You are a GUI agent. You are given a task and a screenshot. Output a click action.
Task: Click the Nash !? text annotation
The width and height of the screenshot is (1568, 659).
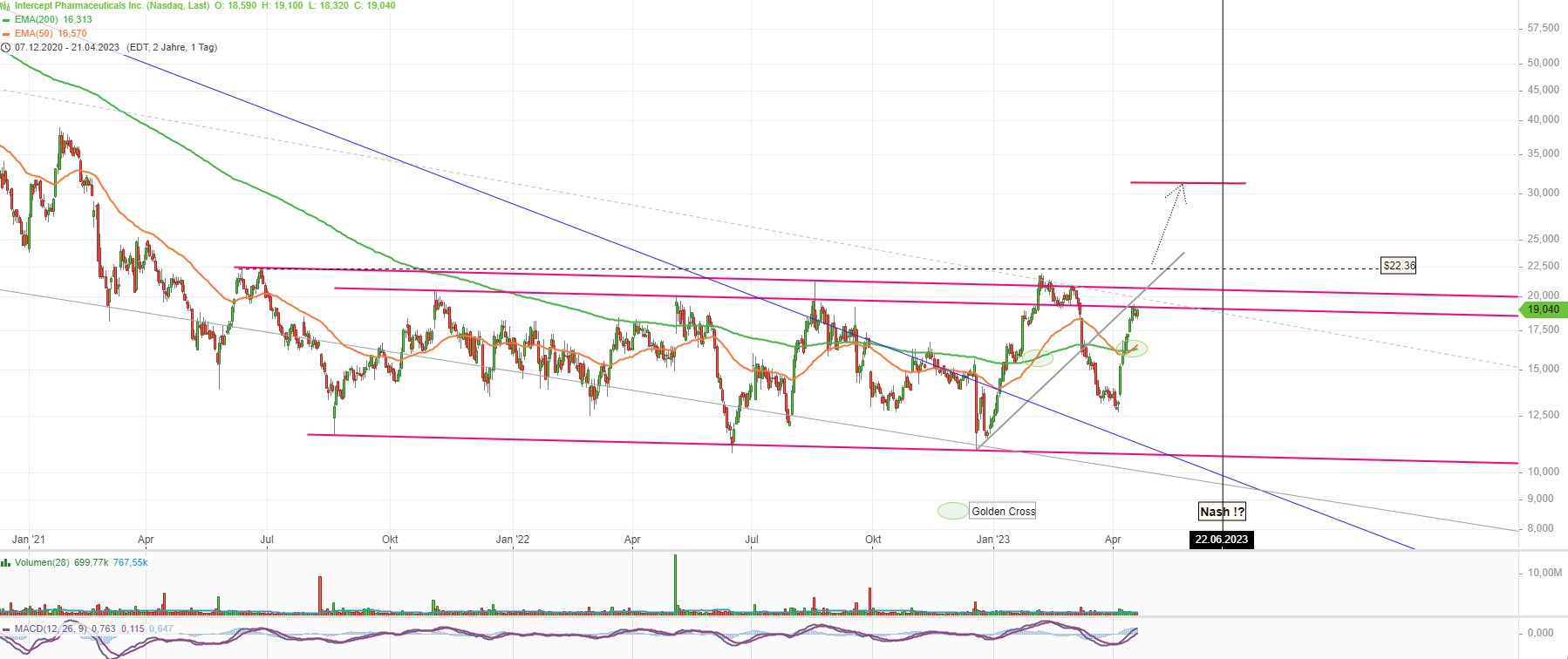[x=1222, y=512]
